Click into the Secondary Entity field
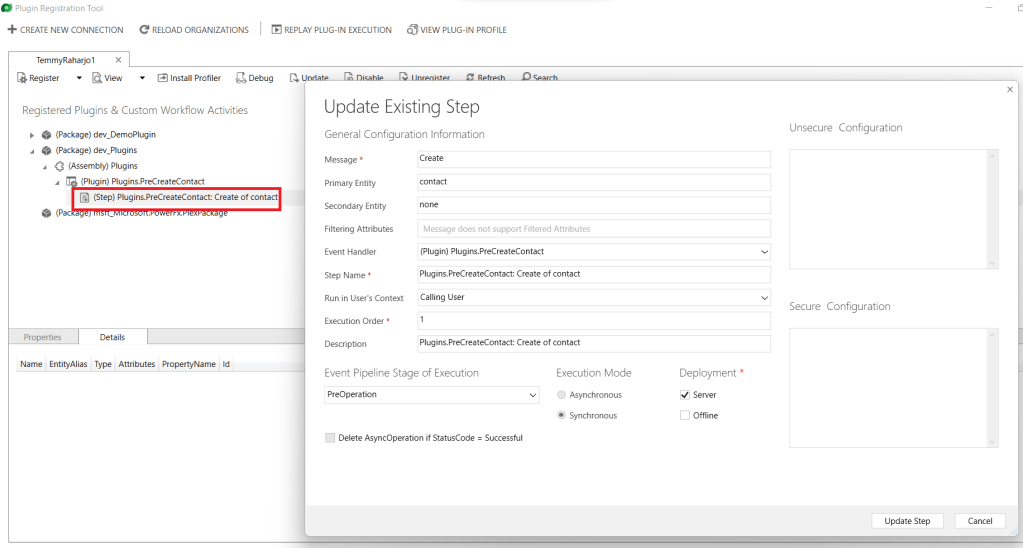This screenshot has width=1023, height=548. (x=594, y=205)
